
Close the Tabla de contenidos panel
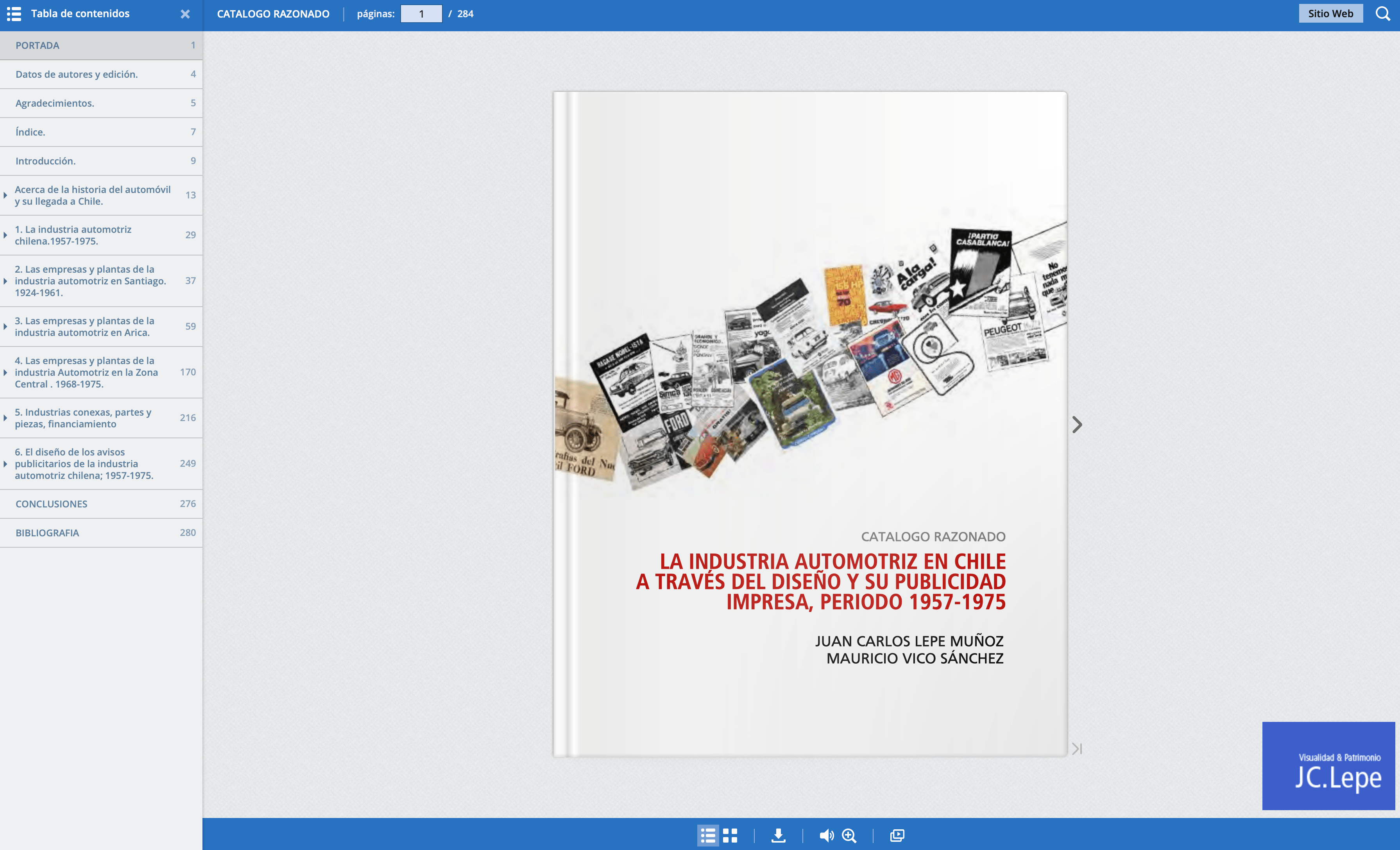pyautogui.click(x=185, y=14)
